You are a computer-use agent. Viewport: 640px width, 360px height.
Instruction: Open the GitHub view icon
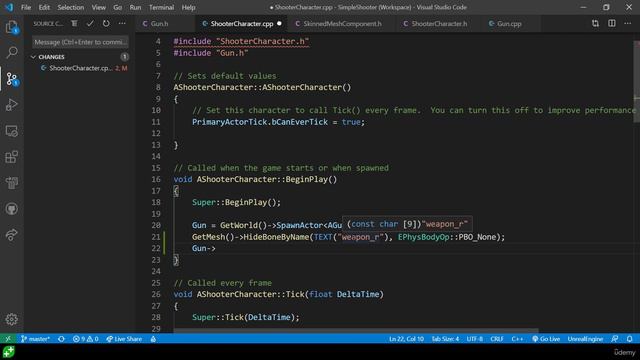coord(11,209)
